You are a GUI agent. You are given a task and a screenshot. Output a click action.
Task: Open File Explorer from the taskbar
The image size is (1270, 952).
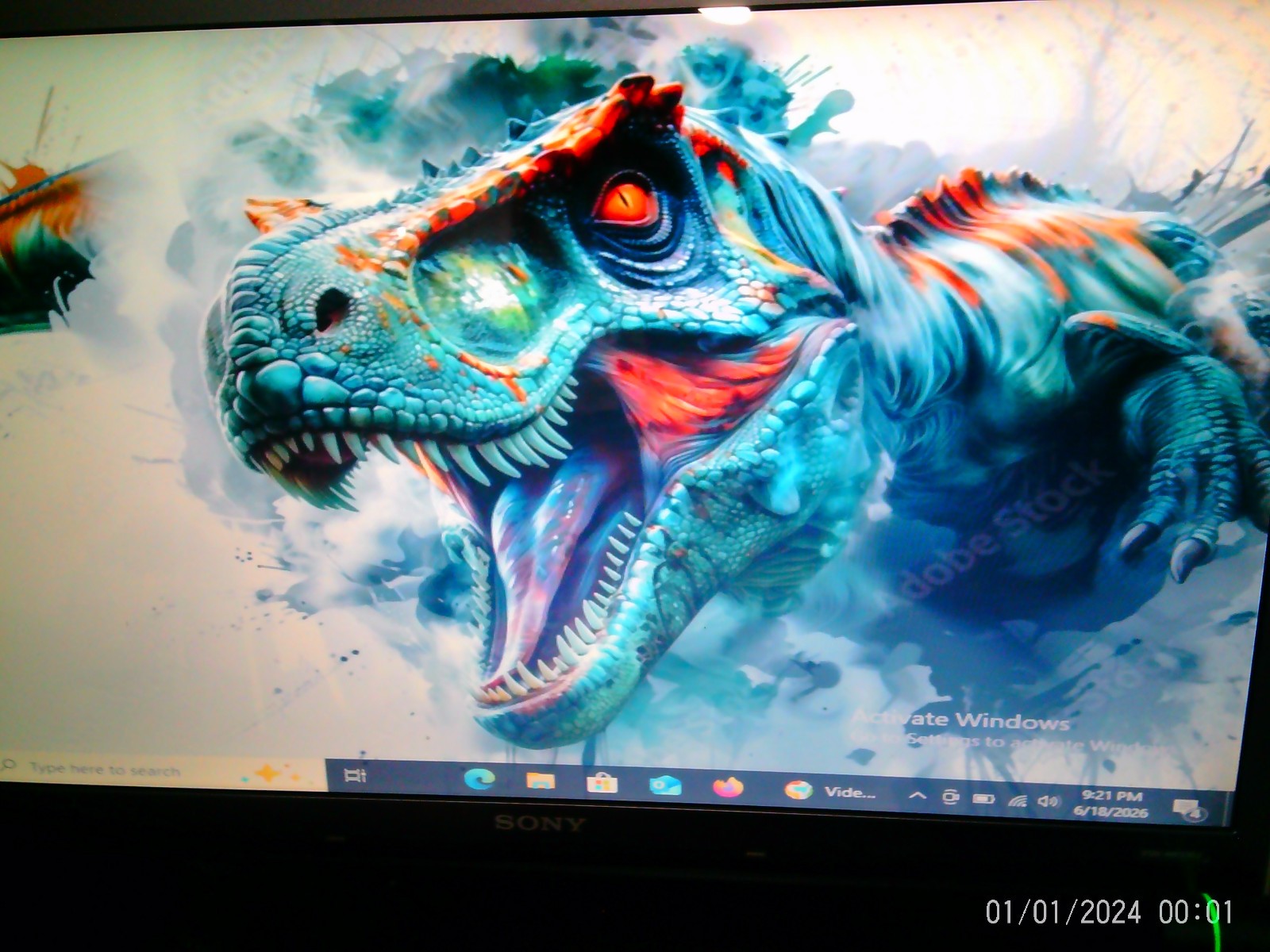click(x=541, y=781)
